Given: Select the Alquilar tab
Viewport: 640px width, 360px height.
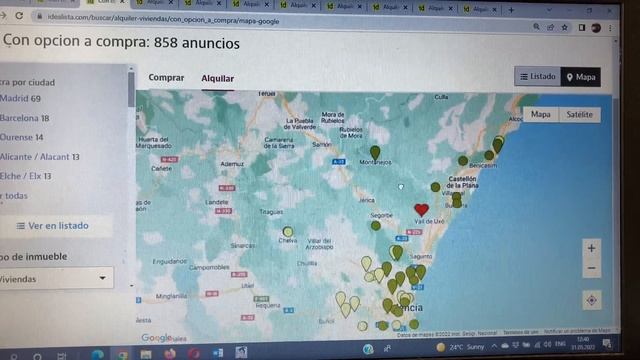Looking at the screenshot, I should point(218,78).
